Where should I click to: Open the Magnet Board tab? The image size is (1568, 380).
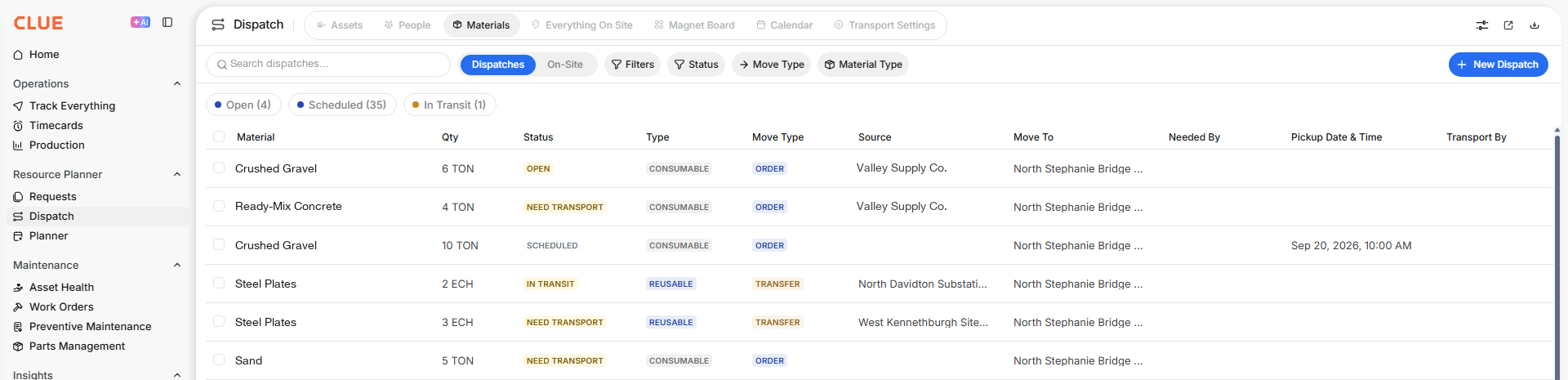[x=695, y=25]
